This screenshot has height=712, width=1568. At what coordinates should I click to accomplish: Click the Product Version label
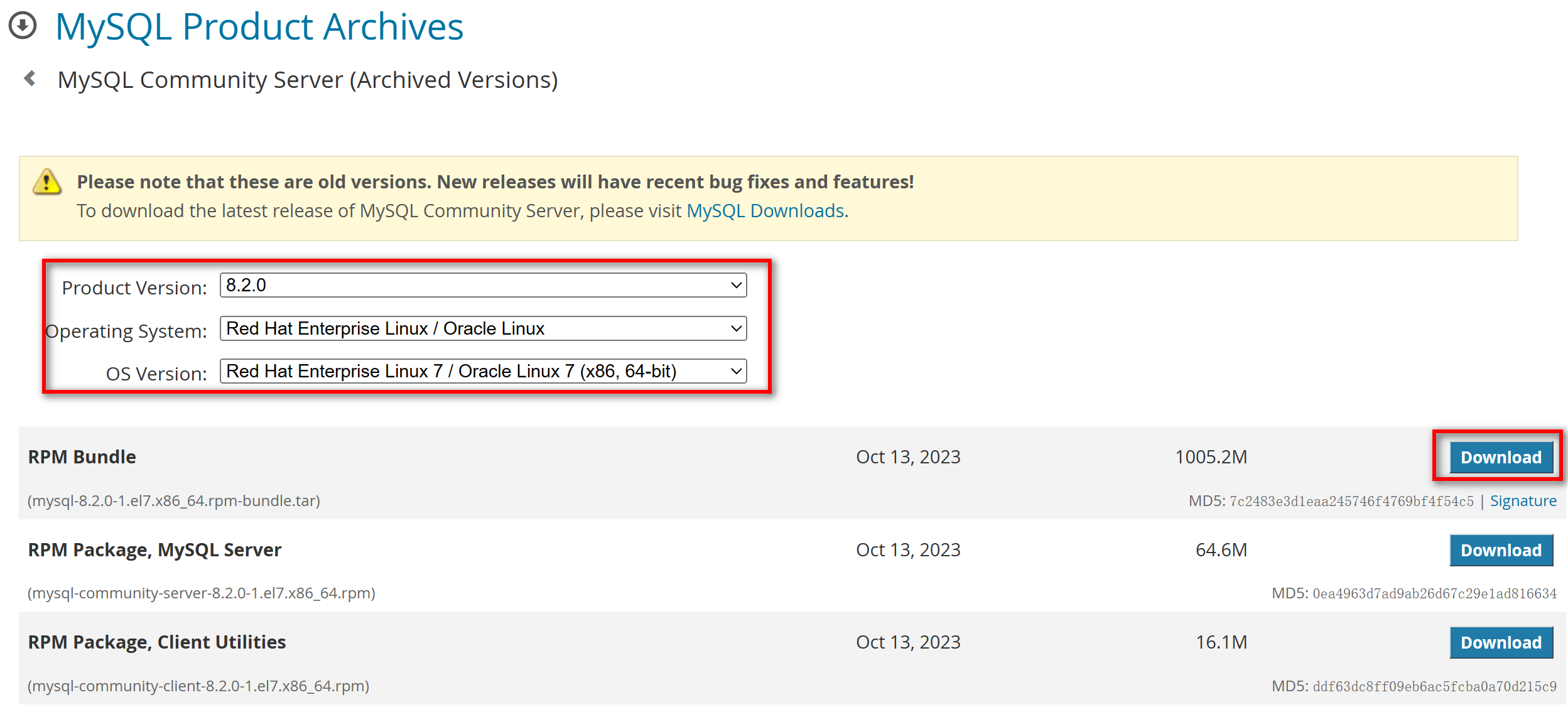134,288
